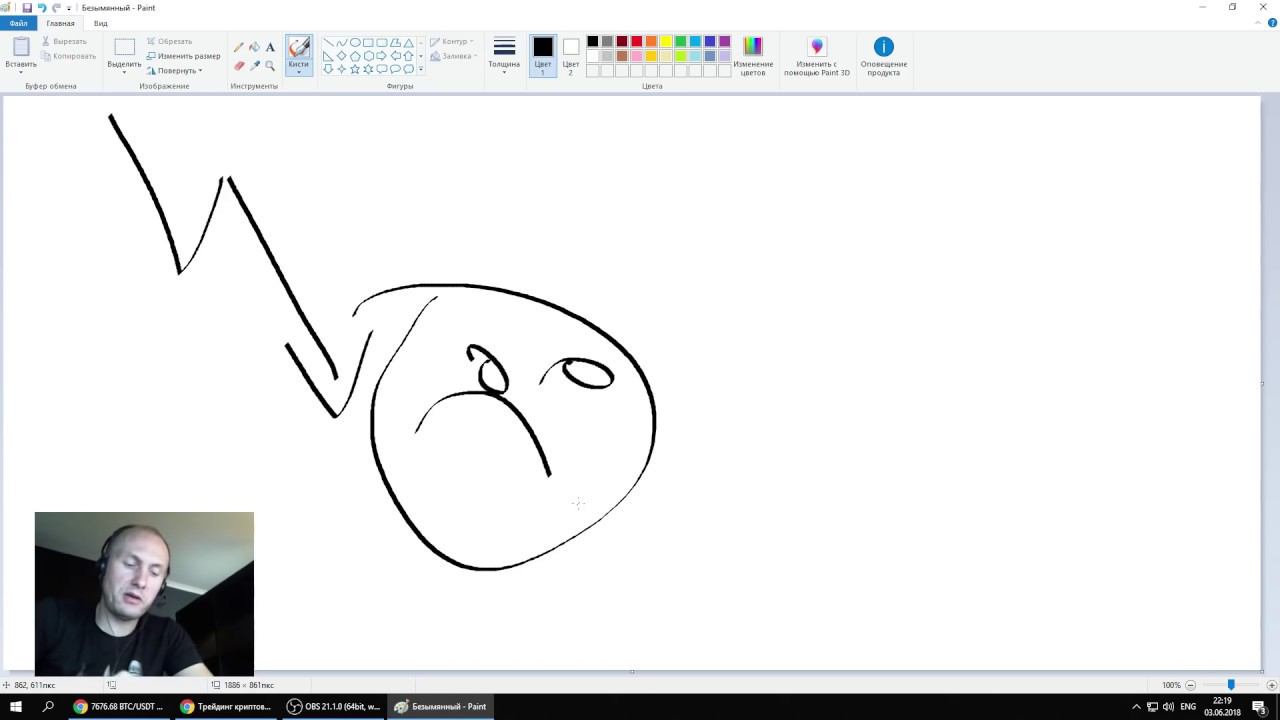Pick the green color swatch
Image resolution: width=1280 pixels, height=720 pixels.
[680, 42]
